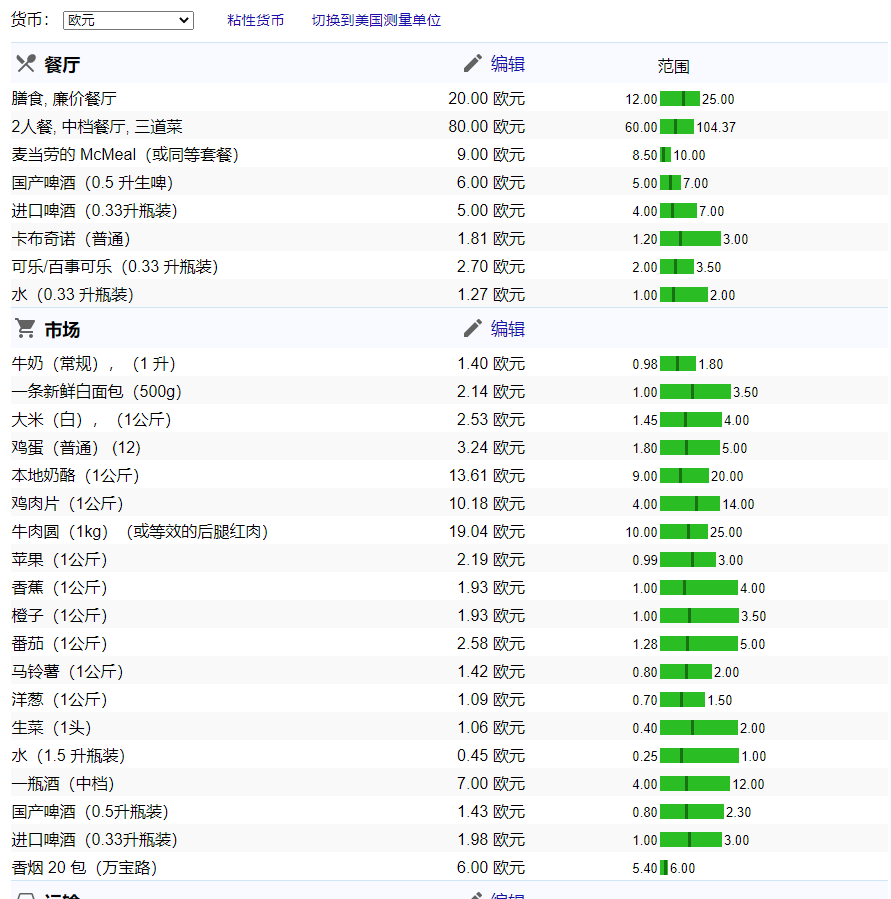Click the range bar for 膳食, 廉价餐厅
891x899 pixels.
coord(680,99)
